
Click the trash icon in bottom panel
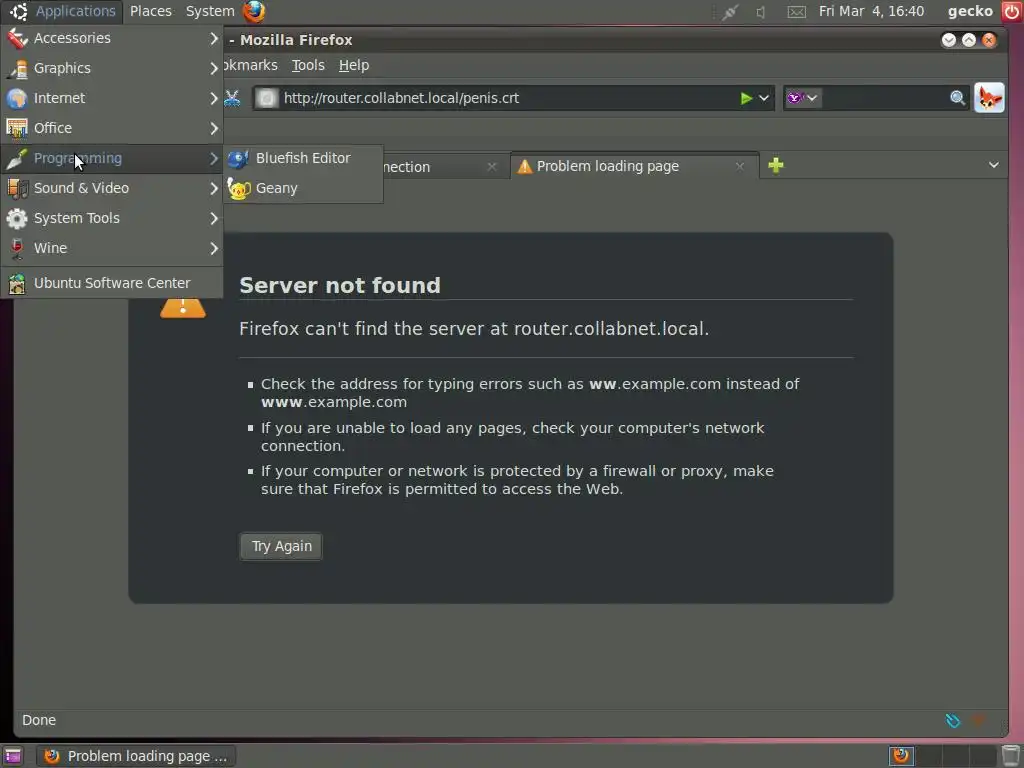pos(1011,756)
